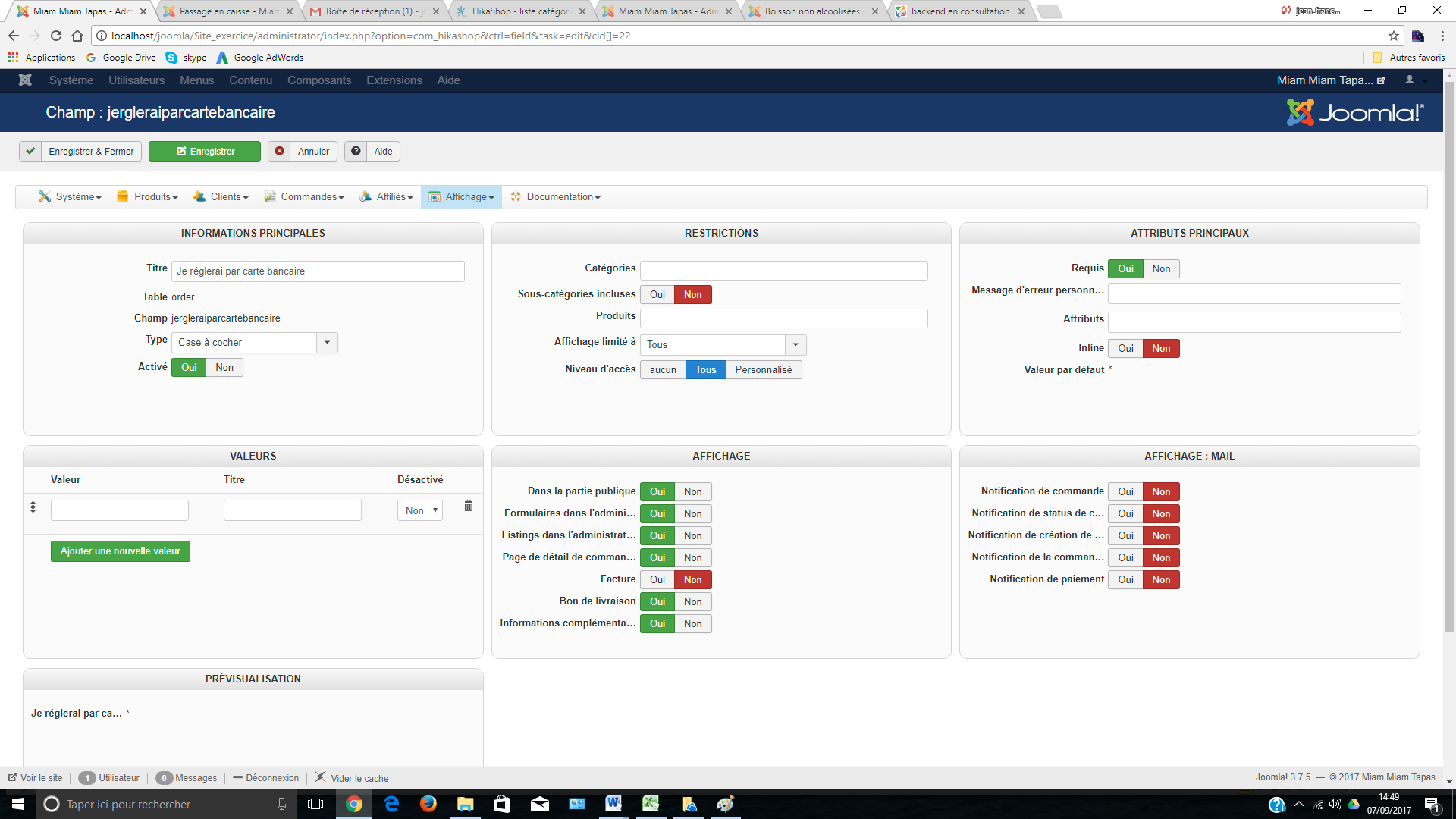Screen dimensions: 1456x819
Task: Click the Joomla logo icon in top menu
Action: point(25,80)
